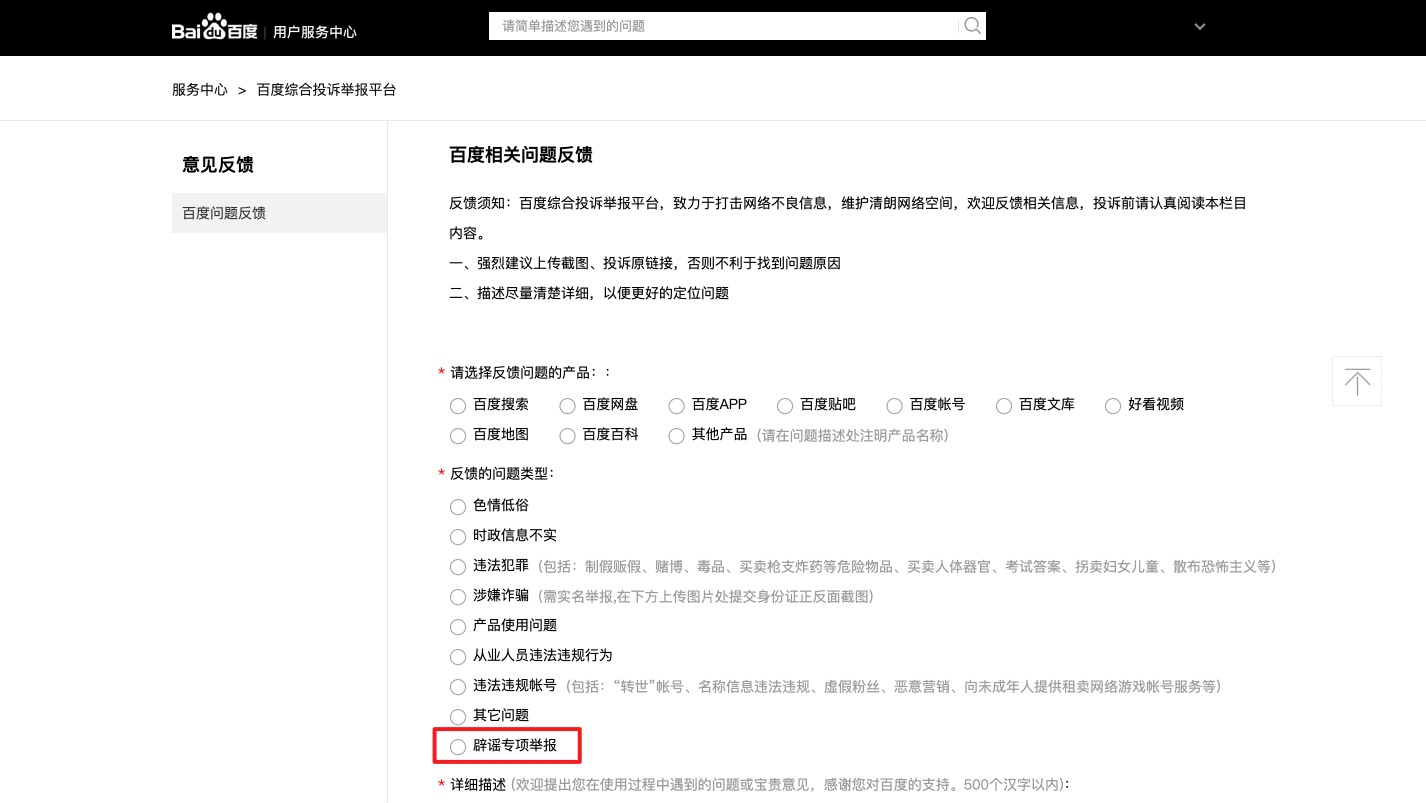This screenshot has height=803, width=1426.
Task: Select 百度问题反馈 in sidebar
Action: [279, 213]
